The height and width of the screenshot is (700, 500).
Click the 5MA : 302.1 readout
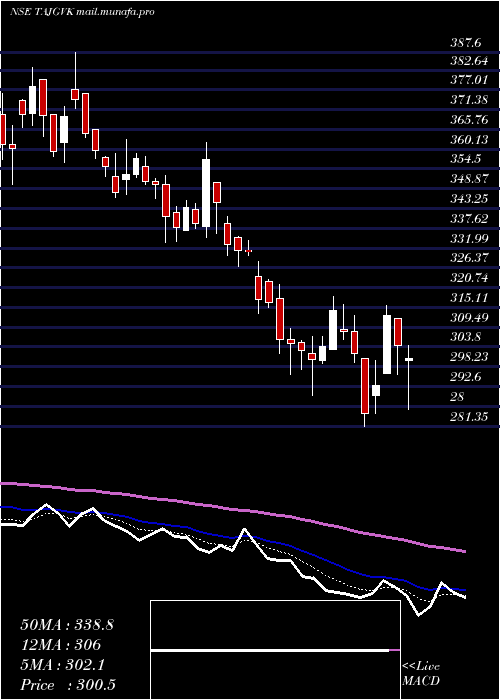click(x=63, y=665)
